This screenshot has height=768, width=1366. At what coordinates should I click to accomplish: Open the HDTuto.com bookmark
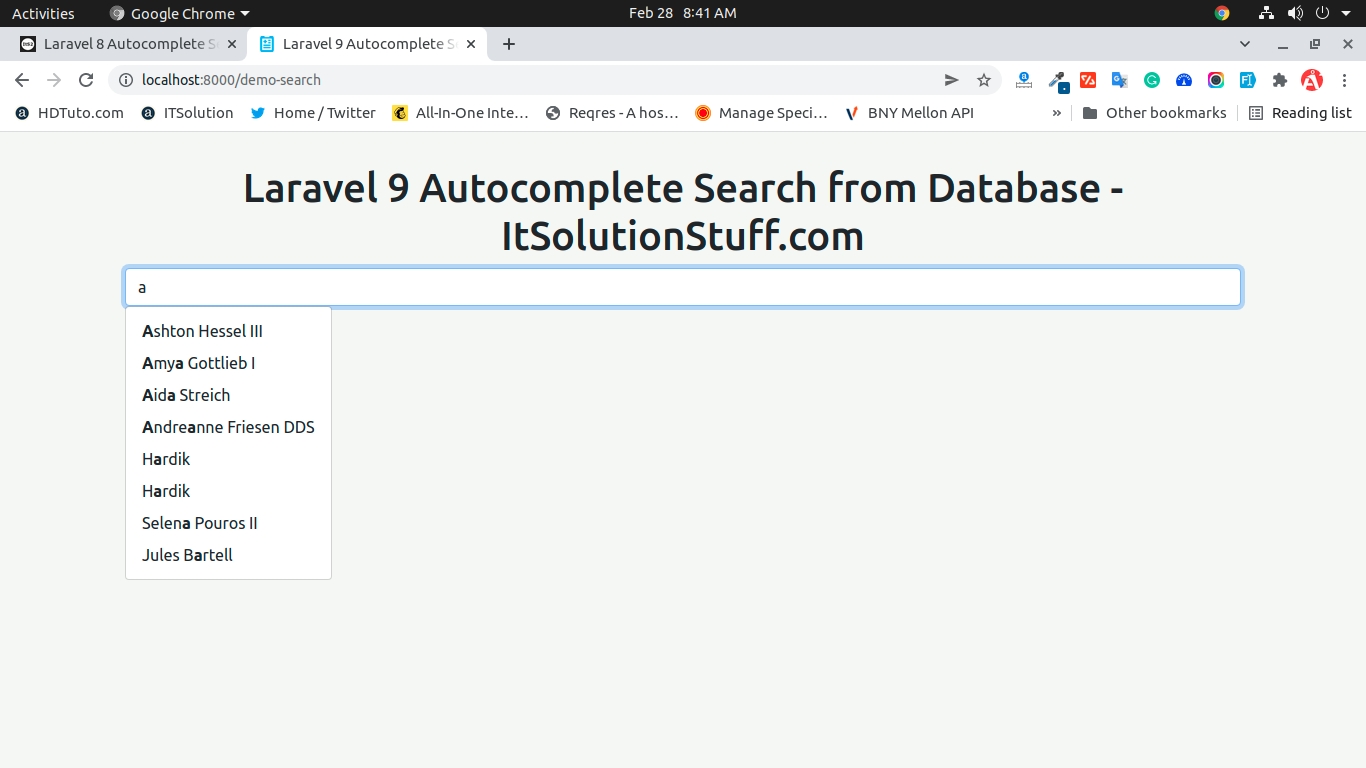[x=70, y=113]
